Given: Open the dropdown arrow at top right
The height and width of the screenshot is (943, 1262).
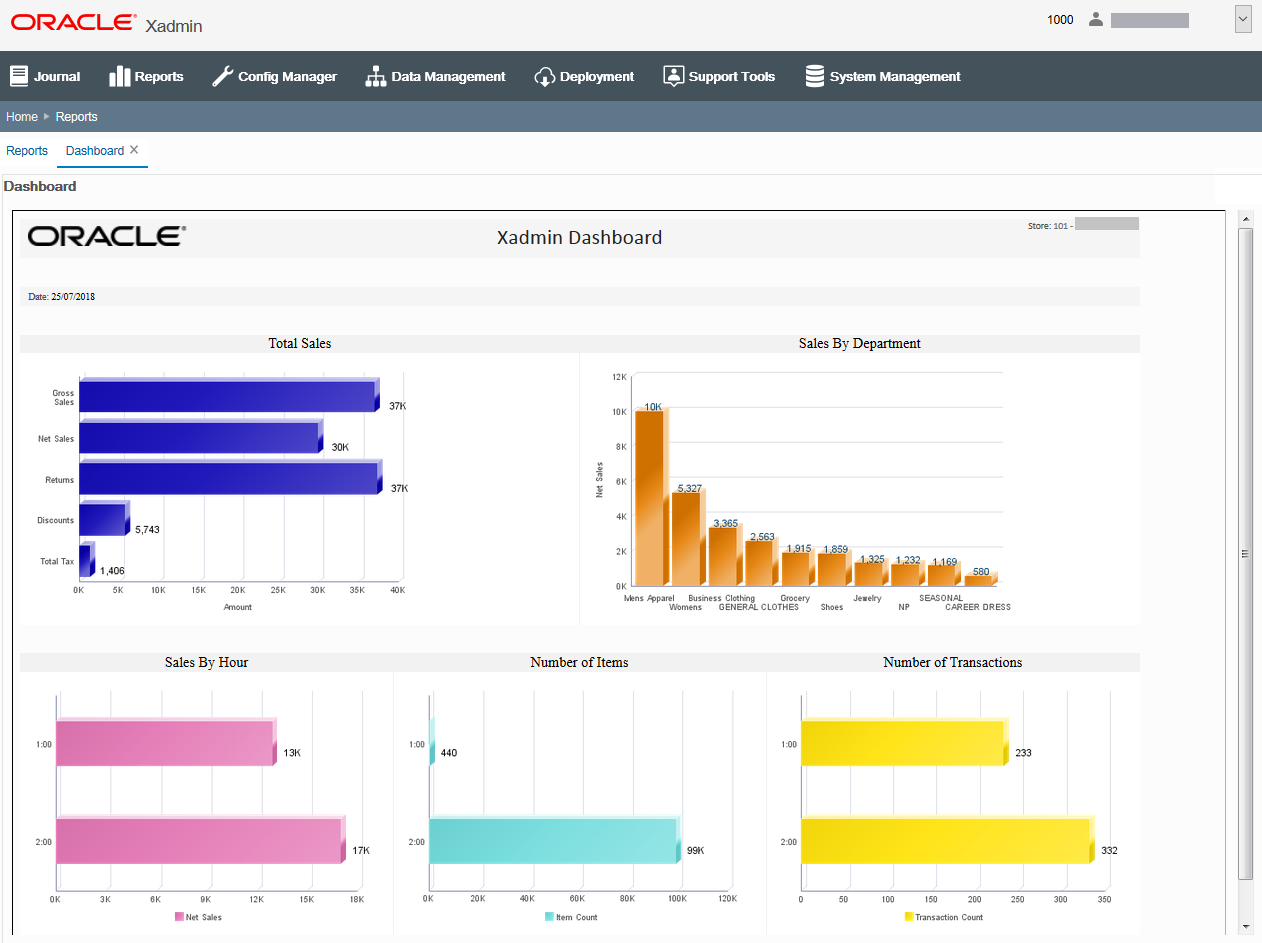Looking at the screenshot, I should coord(1243,18).
